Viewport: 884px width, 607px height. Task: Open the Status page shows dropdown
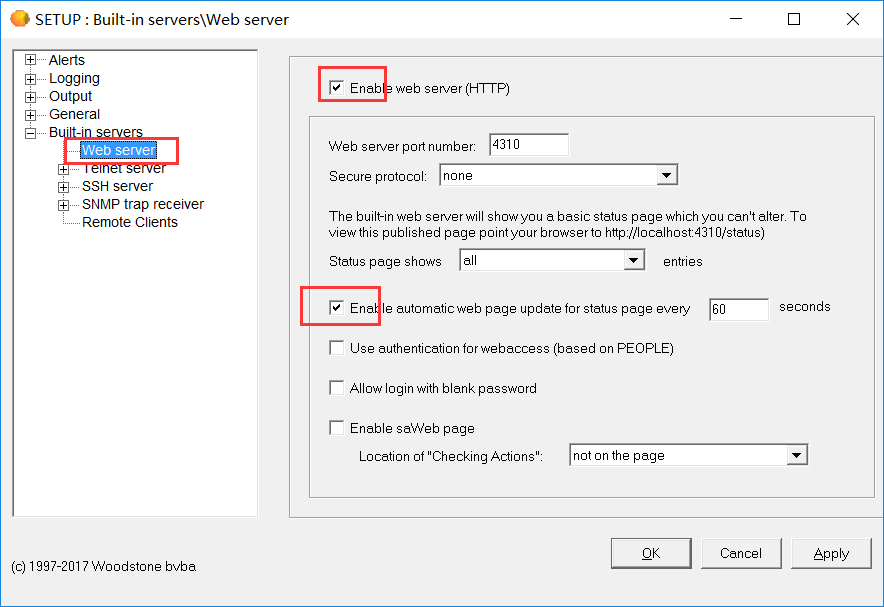[633, 259]
